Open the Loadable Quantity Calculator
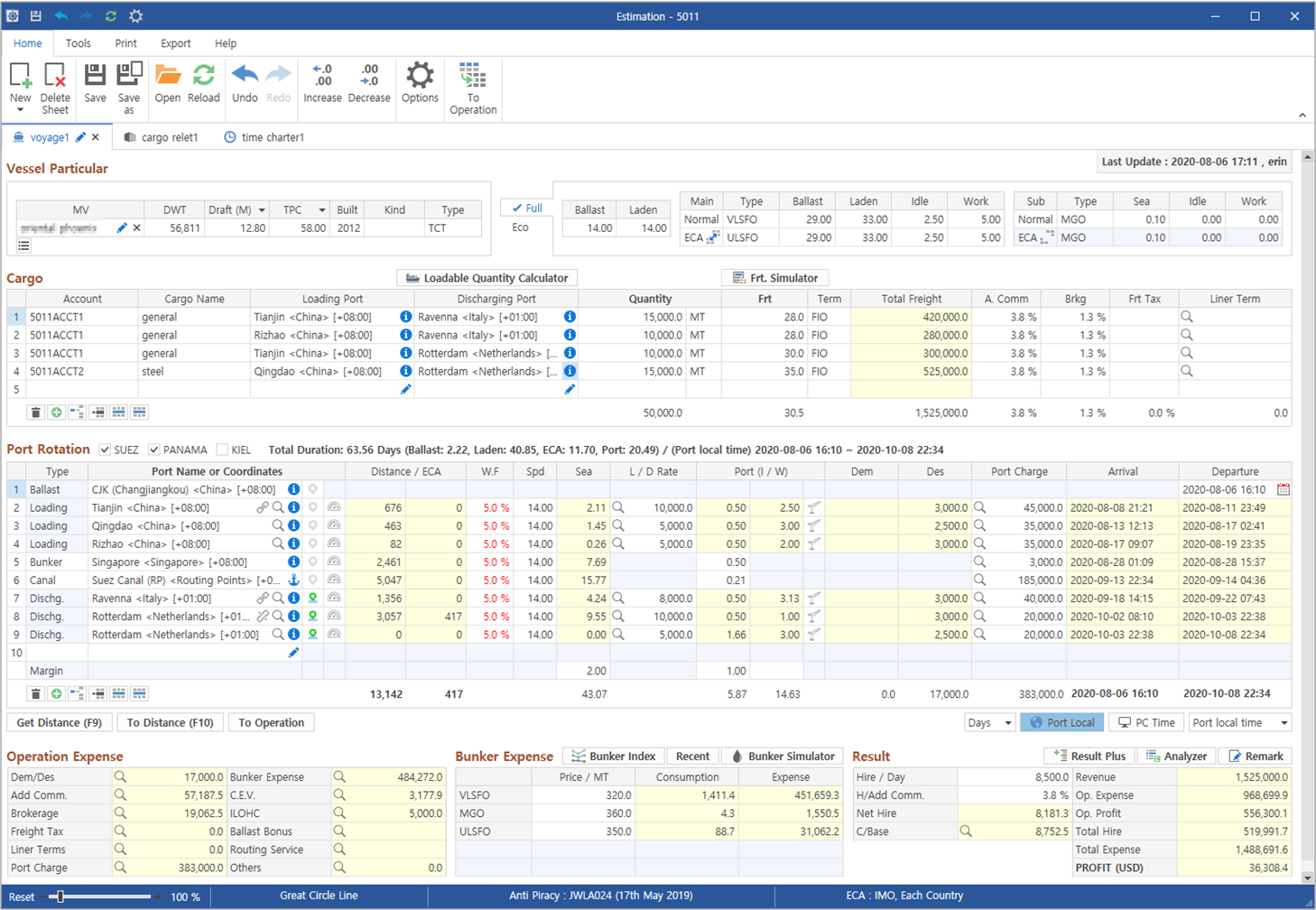The height and width of the screenshot is (910, 1316). pos(487,278)
